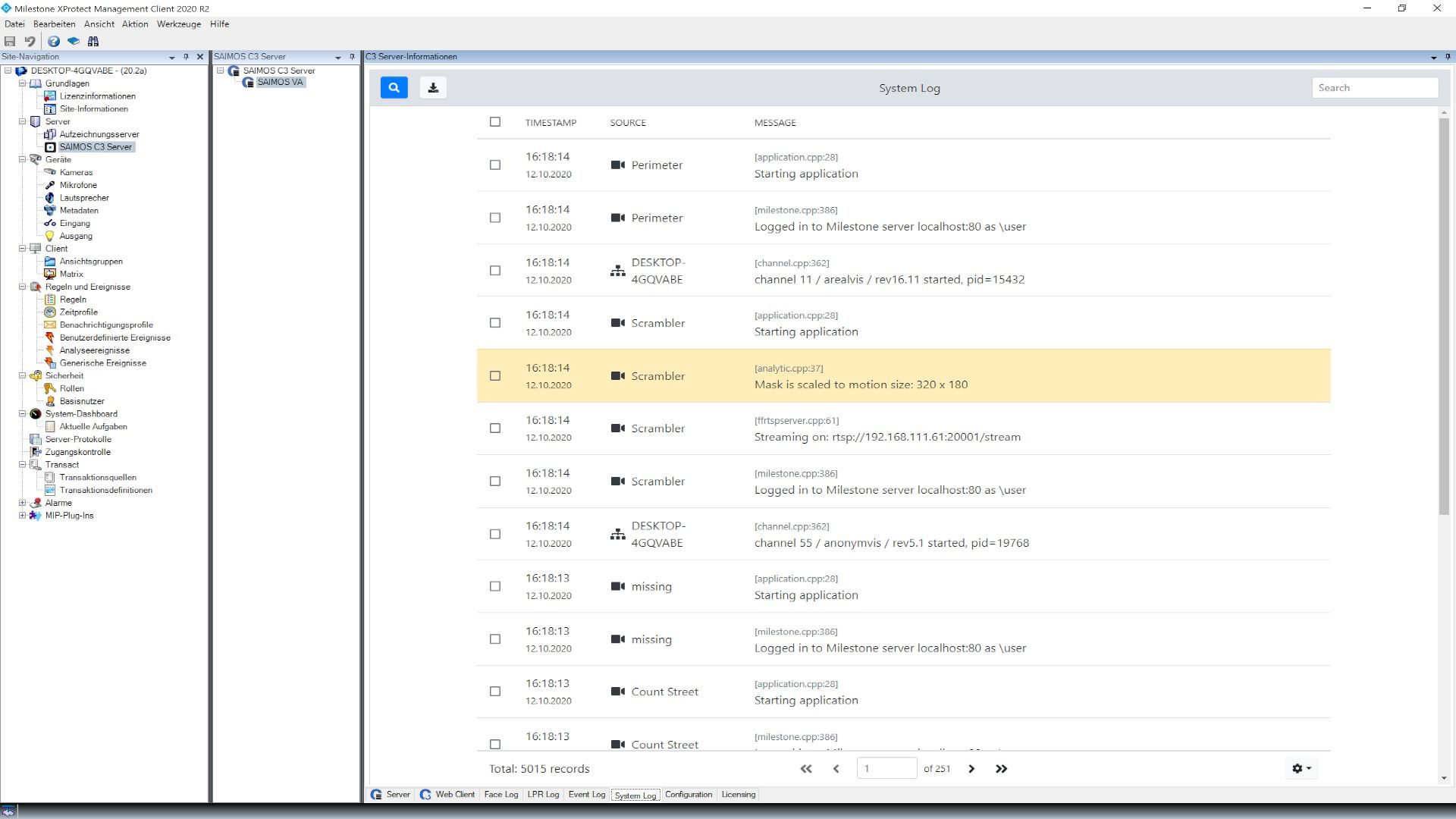Toggle the select-all checkbox in table header
Image resolution: width=1456 pixels, height=819 pixels.
coord(495,121)
